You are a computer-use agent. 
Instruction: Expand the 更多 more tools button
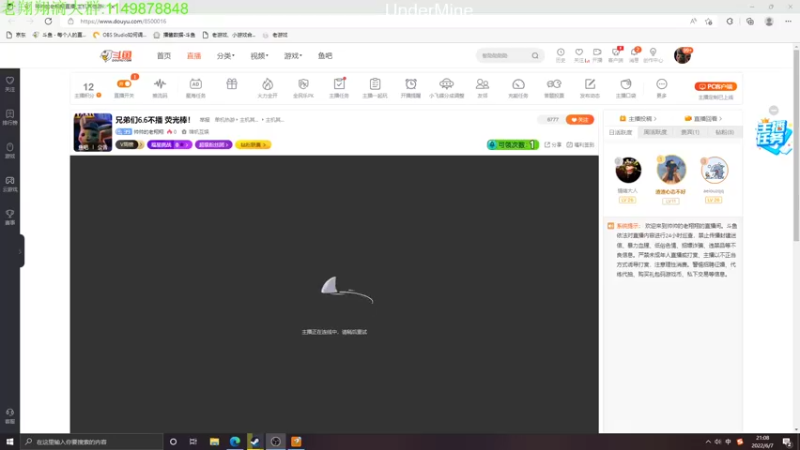[662, 87]
